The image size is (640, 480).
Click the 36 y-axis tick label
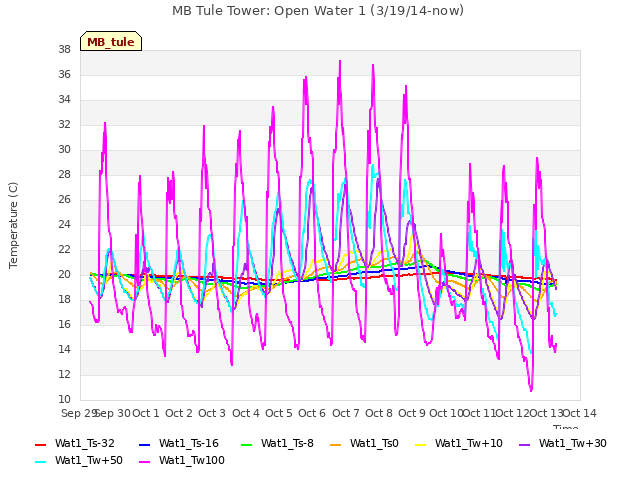click(x=64, y=74)
